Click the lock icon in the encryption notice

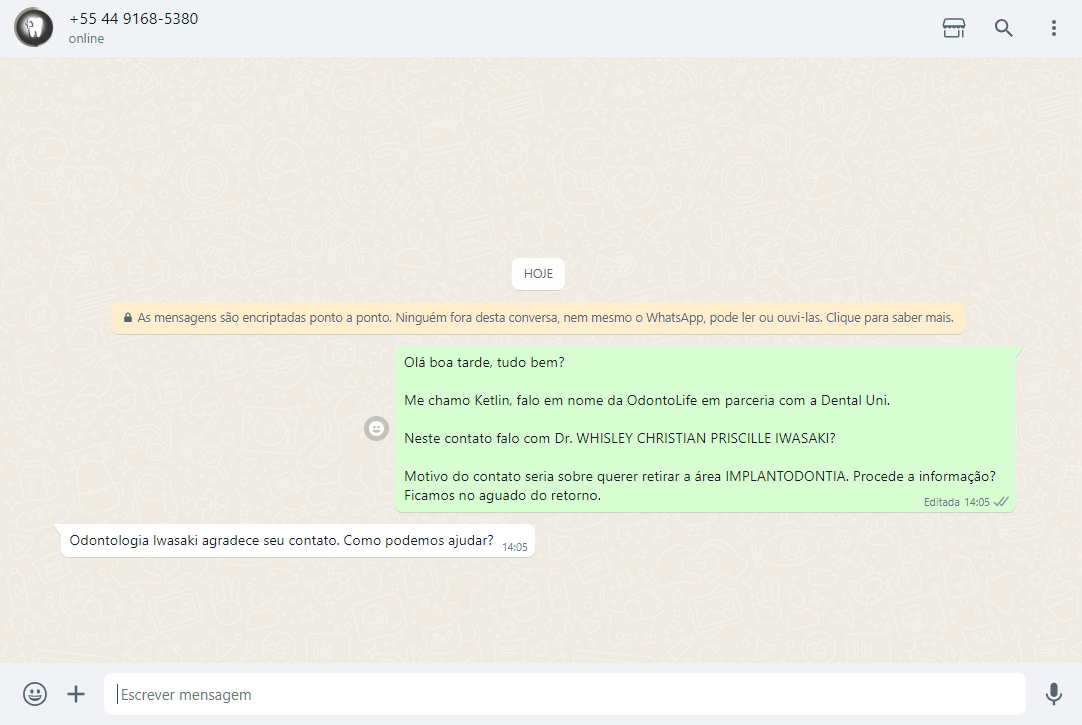click(128, 318)
